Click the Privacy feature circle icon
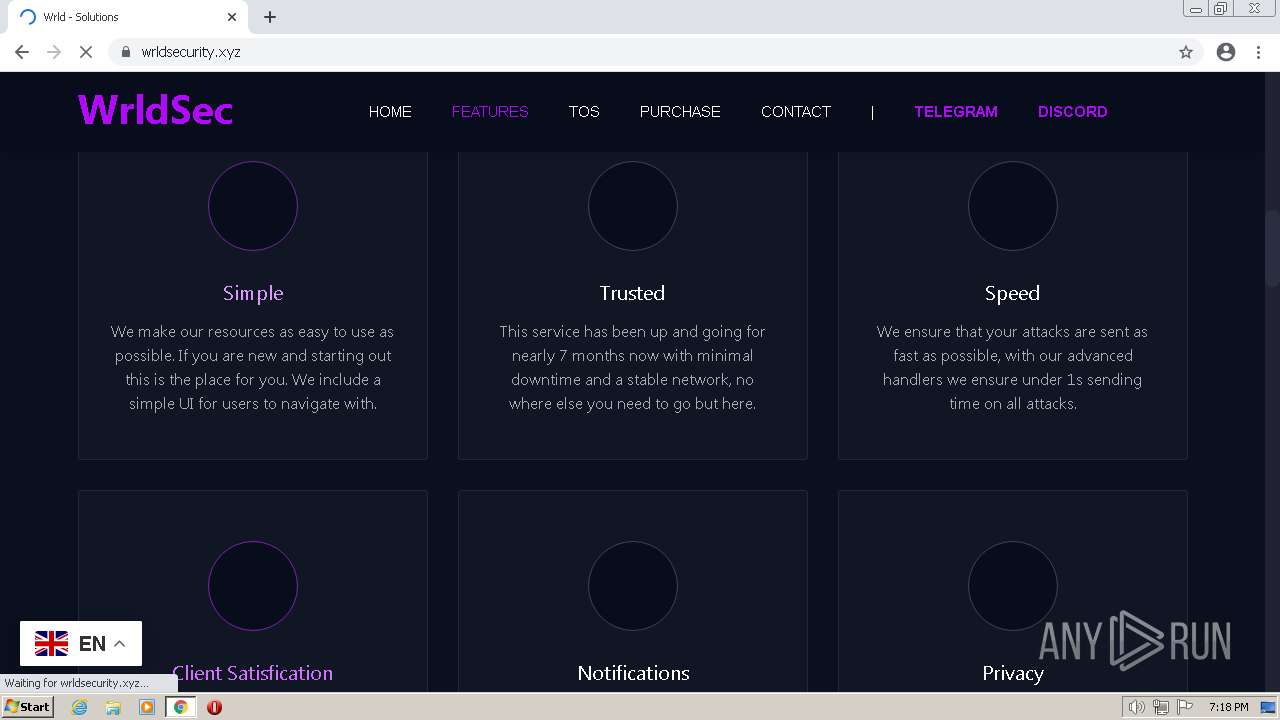Viewport: 1280px width, 720px height. 1013,586
